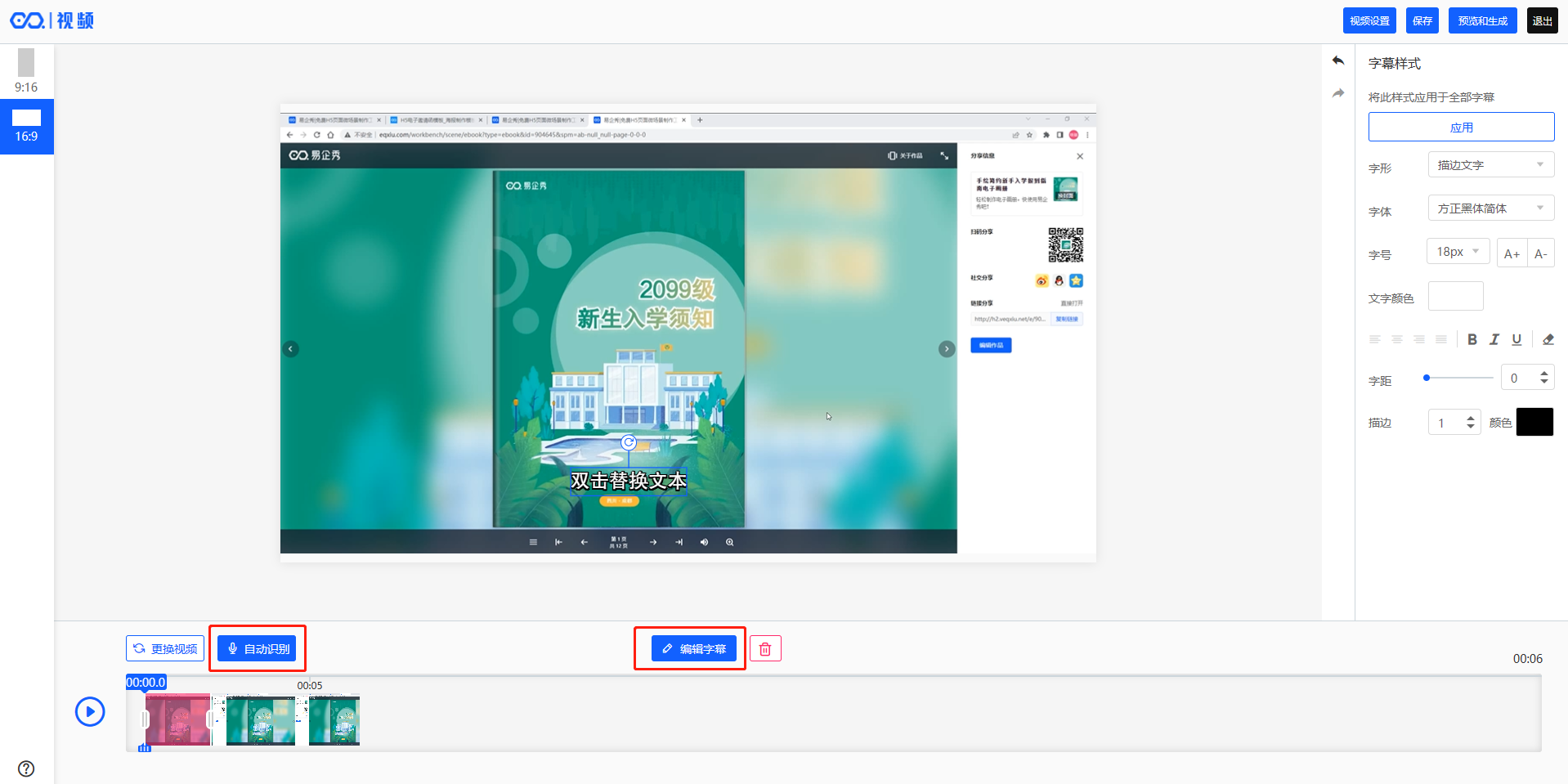Decrease font size with A- button
The height and width of the screenshot is (784, 1568).
click(1540, 253)
